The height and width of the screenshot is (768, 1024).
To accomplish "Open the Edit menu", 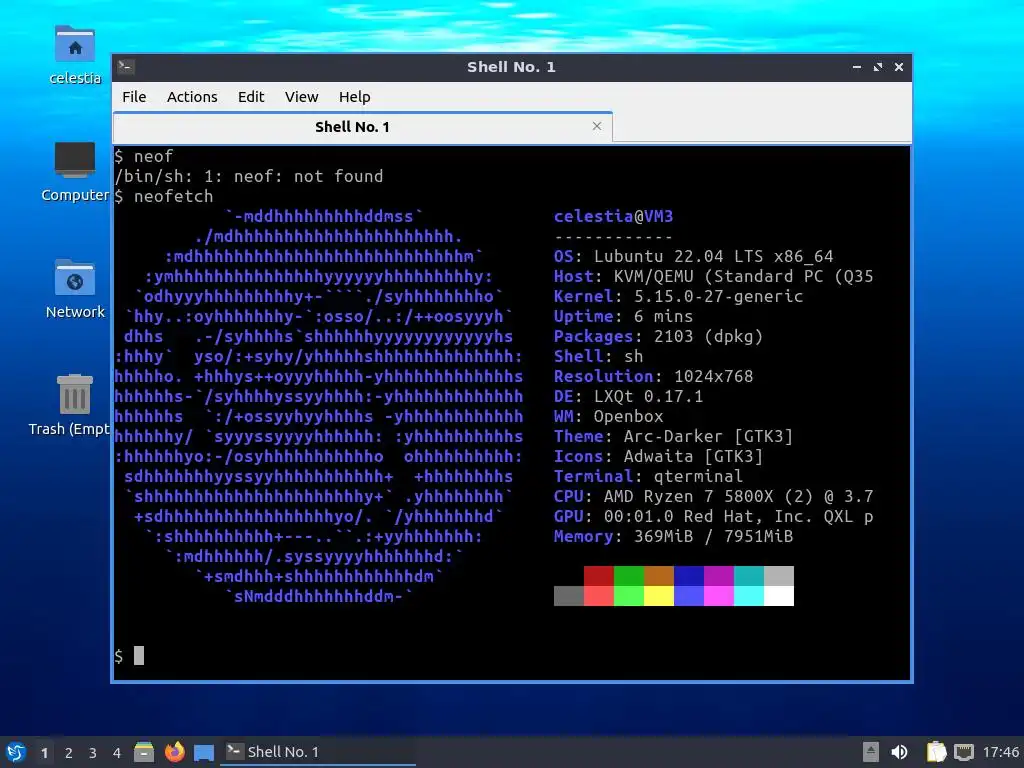I will (251, 97).
